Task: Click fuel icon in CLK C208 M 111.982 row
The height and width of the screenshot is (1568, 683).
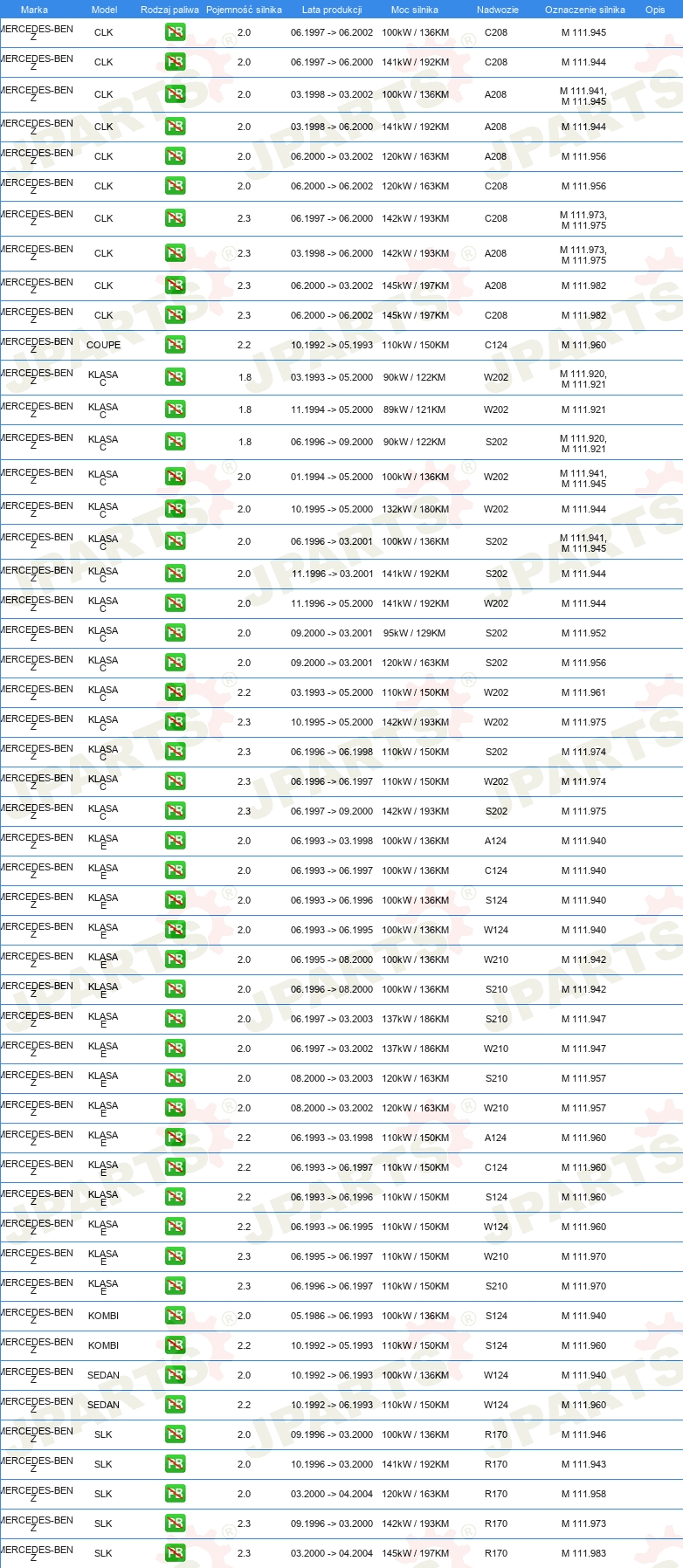Action: (175, 315)
